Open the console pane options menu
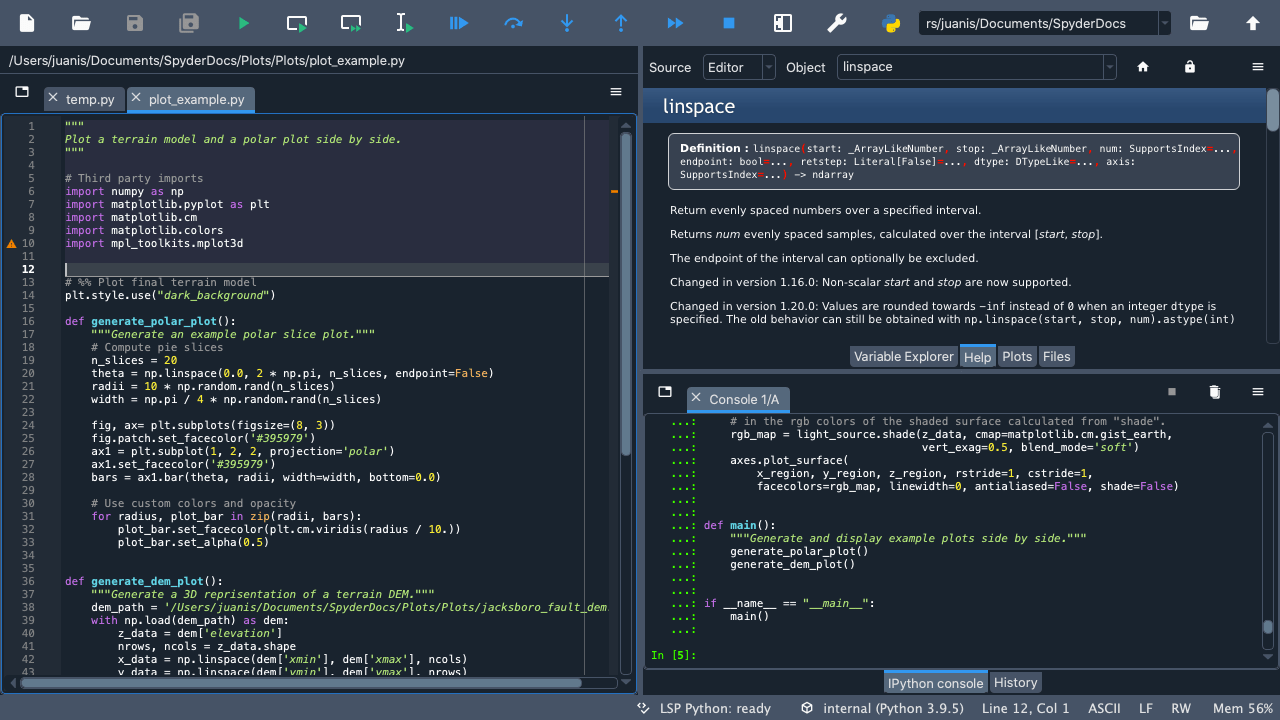 (1258, 391)
